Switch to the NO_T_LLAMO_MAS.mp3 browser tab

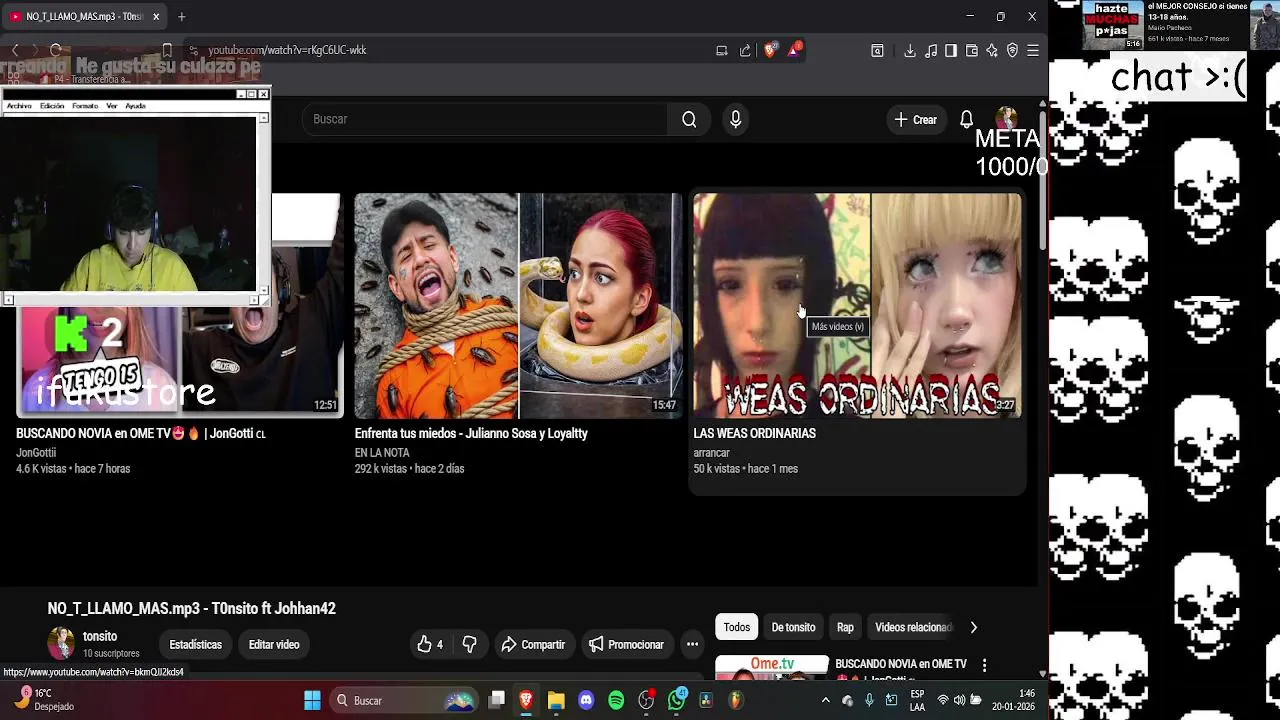pos(84,17)
